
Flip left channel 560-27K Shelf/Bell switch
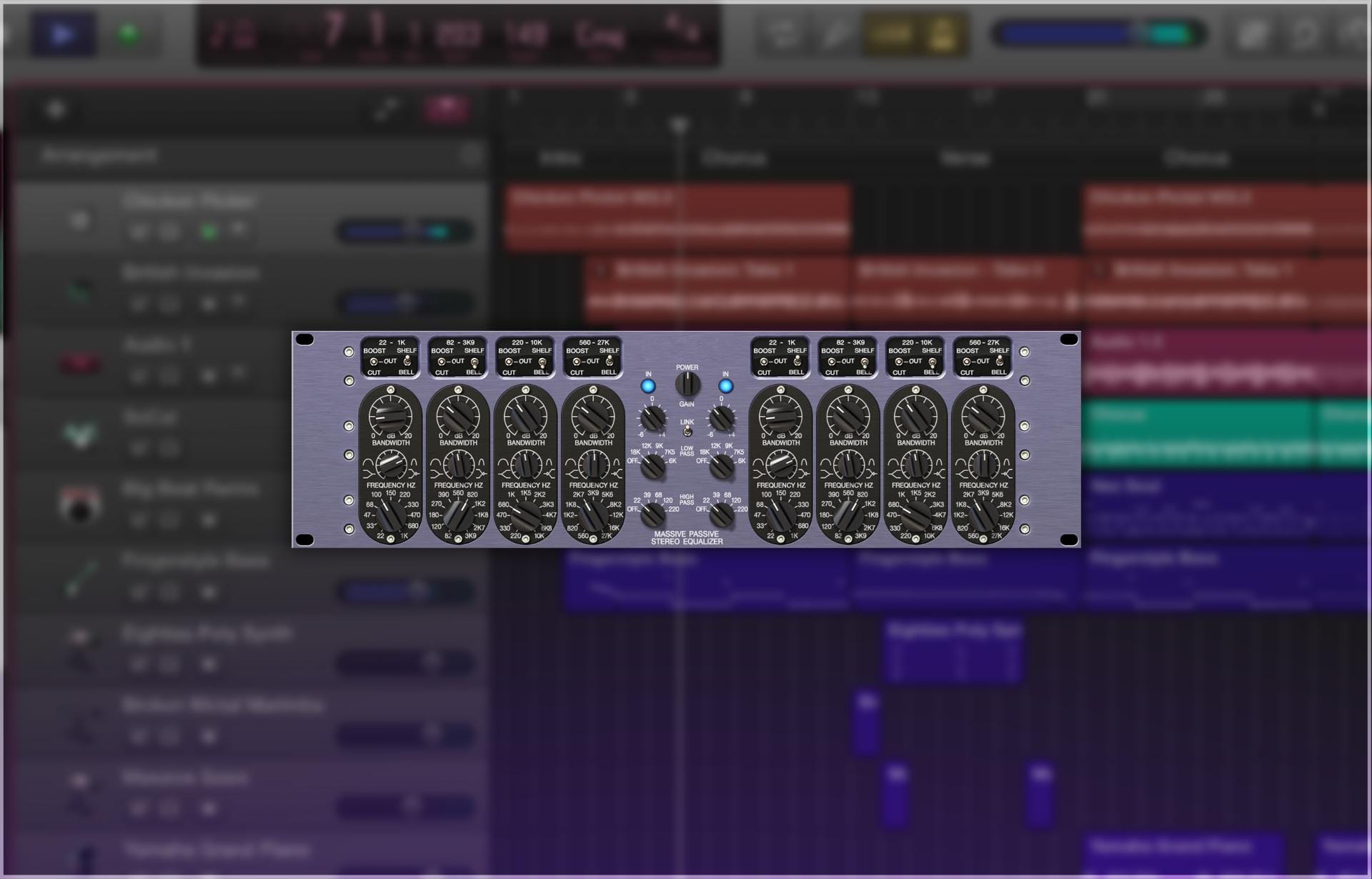[x=610, y=362]
